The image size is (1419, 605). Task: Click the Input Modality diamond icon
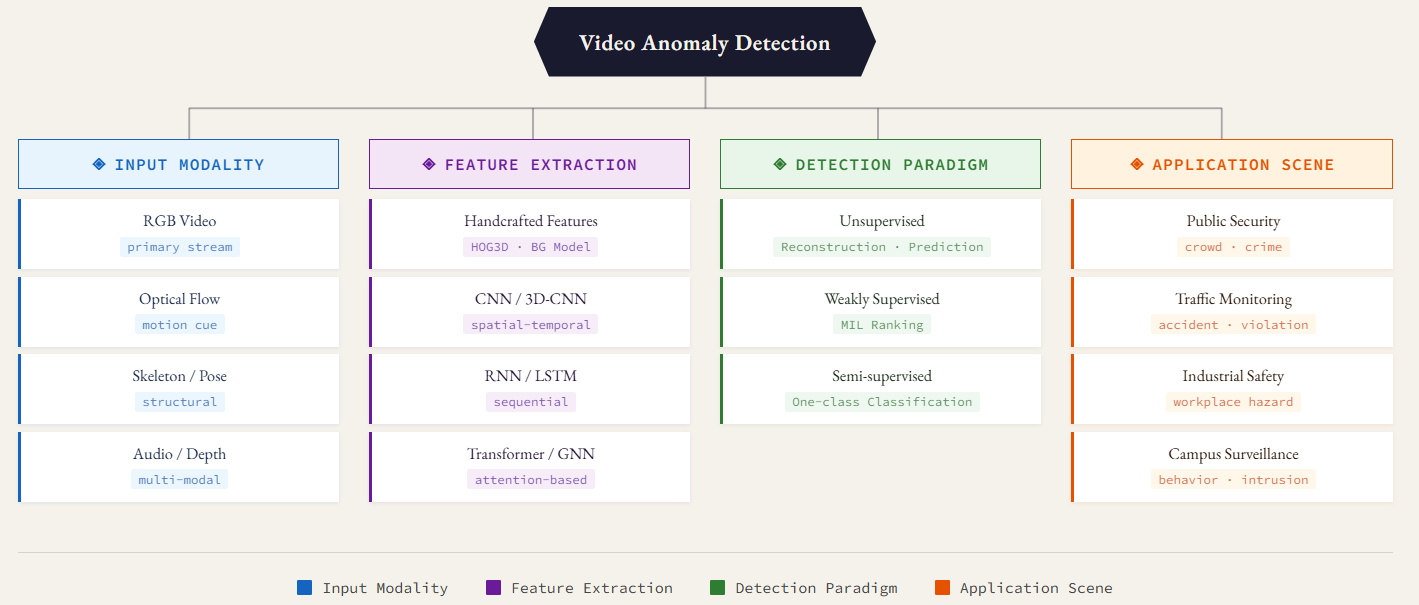click(x=99, y=164)
